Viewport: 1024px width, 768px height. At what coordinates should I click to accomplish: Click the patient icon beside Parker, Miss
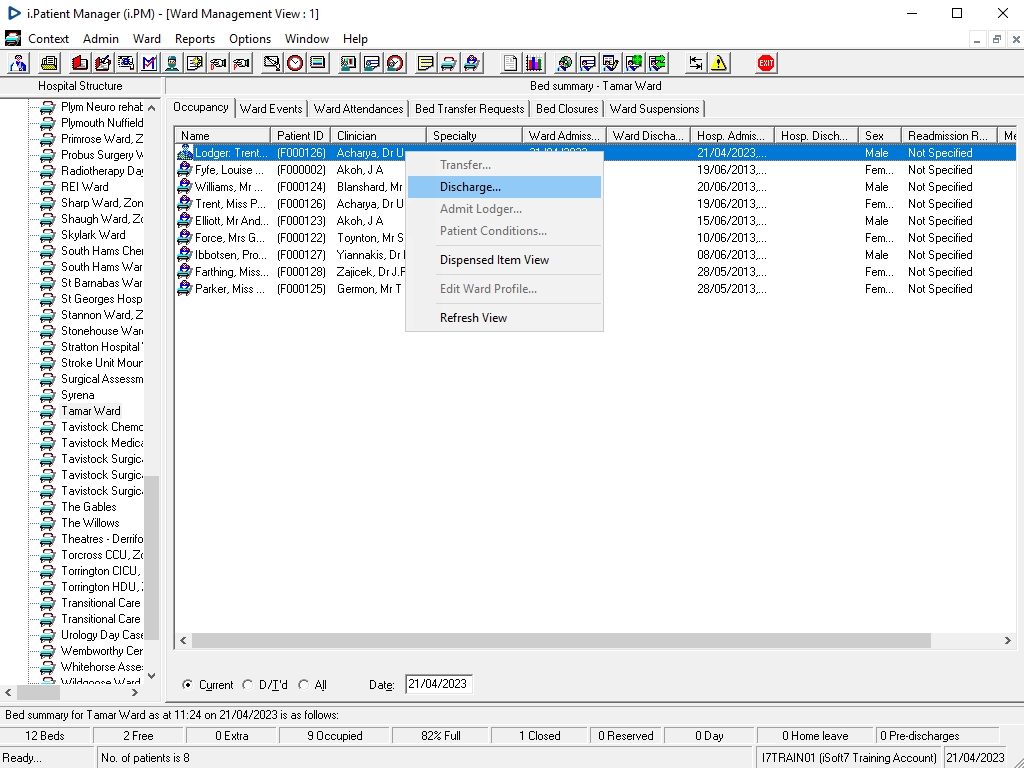(x=185, y=289)
